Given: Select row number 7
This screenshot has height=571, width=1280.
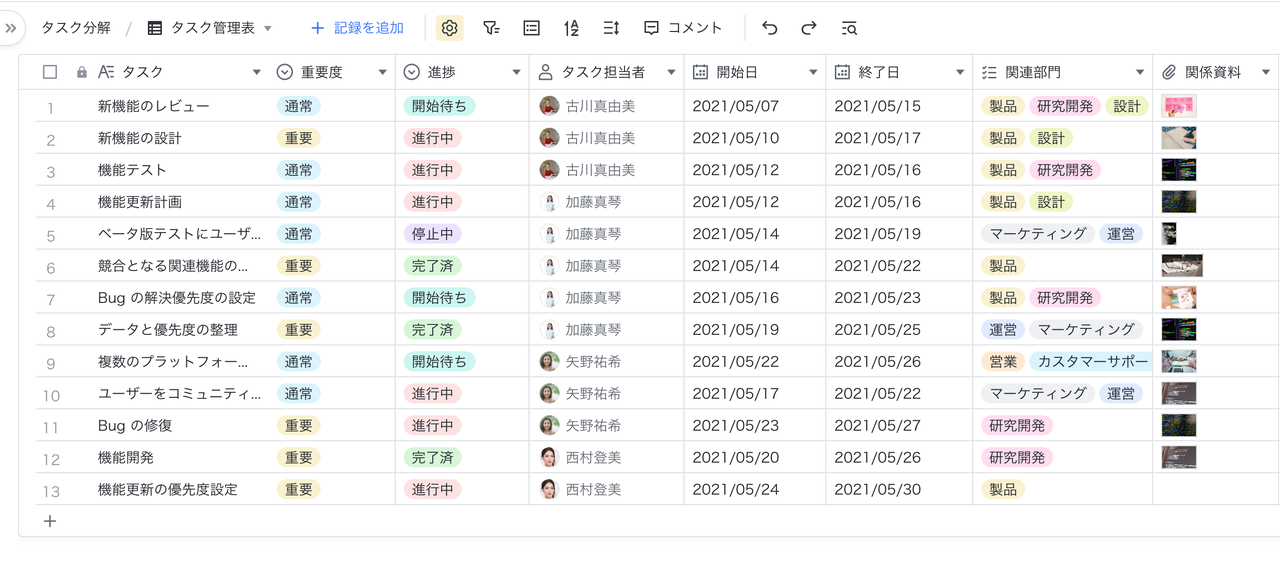Looking at the screenshot, I should pos(51,299).
